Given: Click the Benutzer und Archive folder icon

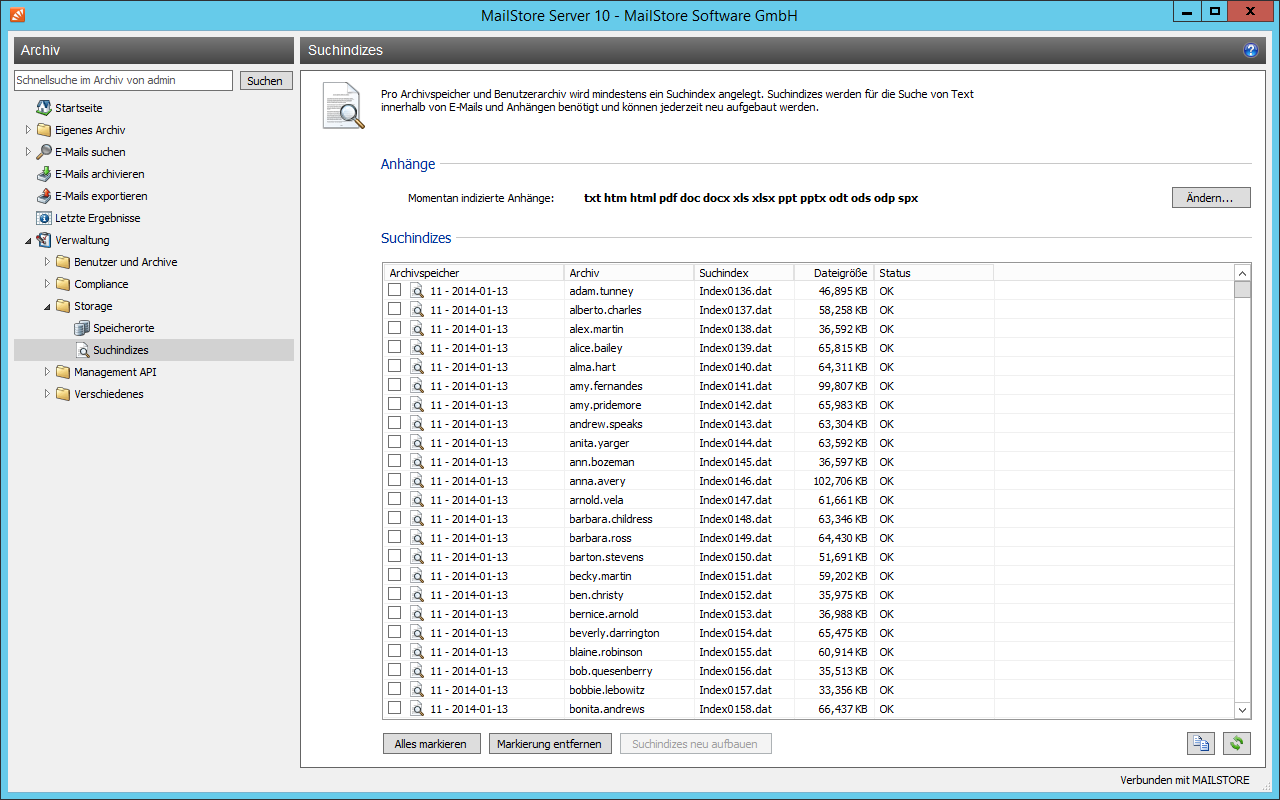Looking at the screenshot, I should pos(63,262).
